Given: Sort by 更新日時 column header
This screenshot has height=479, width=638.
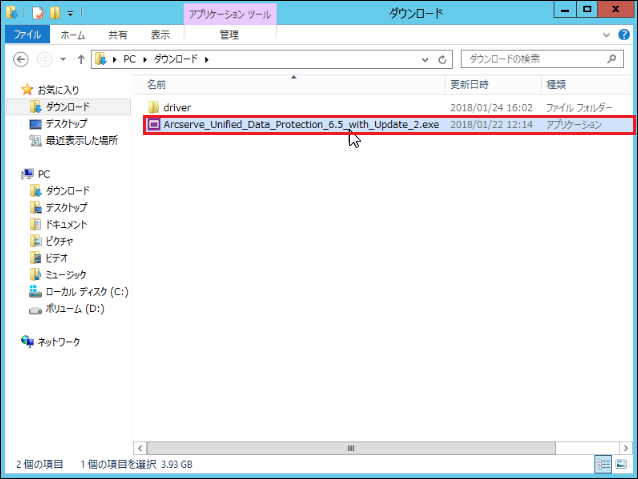Looking at the screenshot, I should (x=493, y=85).
